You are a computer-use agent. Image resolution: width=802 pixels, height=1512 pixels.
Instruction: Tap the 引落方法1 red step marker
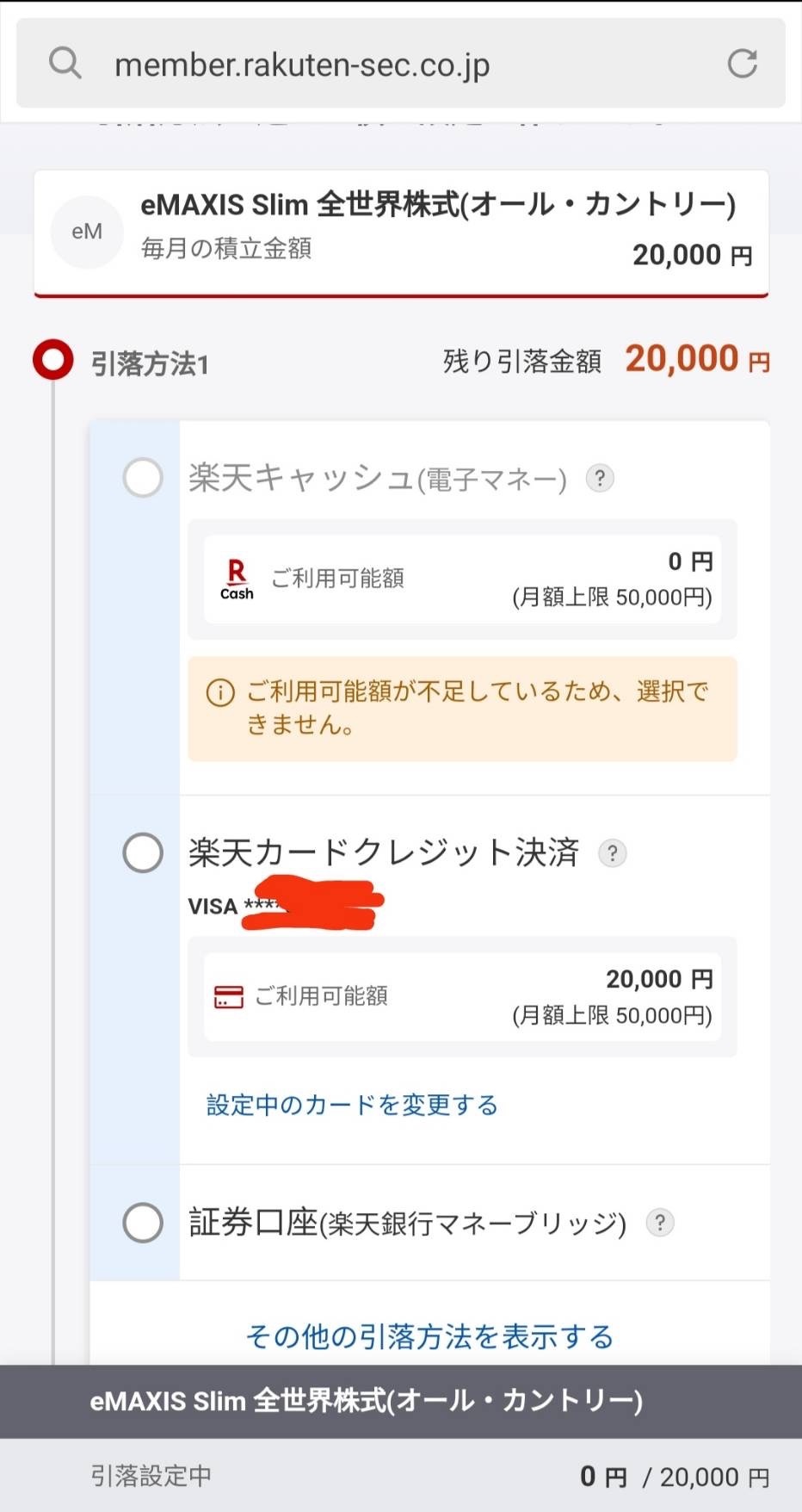(x=53, y=360)
